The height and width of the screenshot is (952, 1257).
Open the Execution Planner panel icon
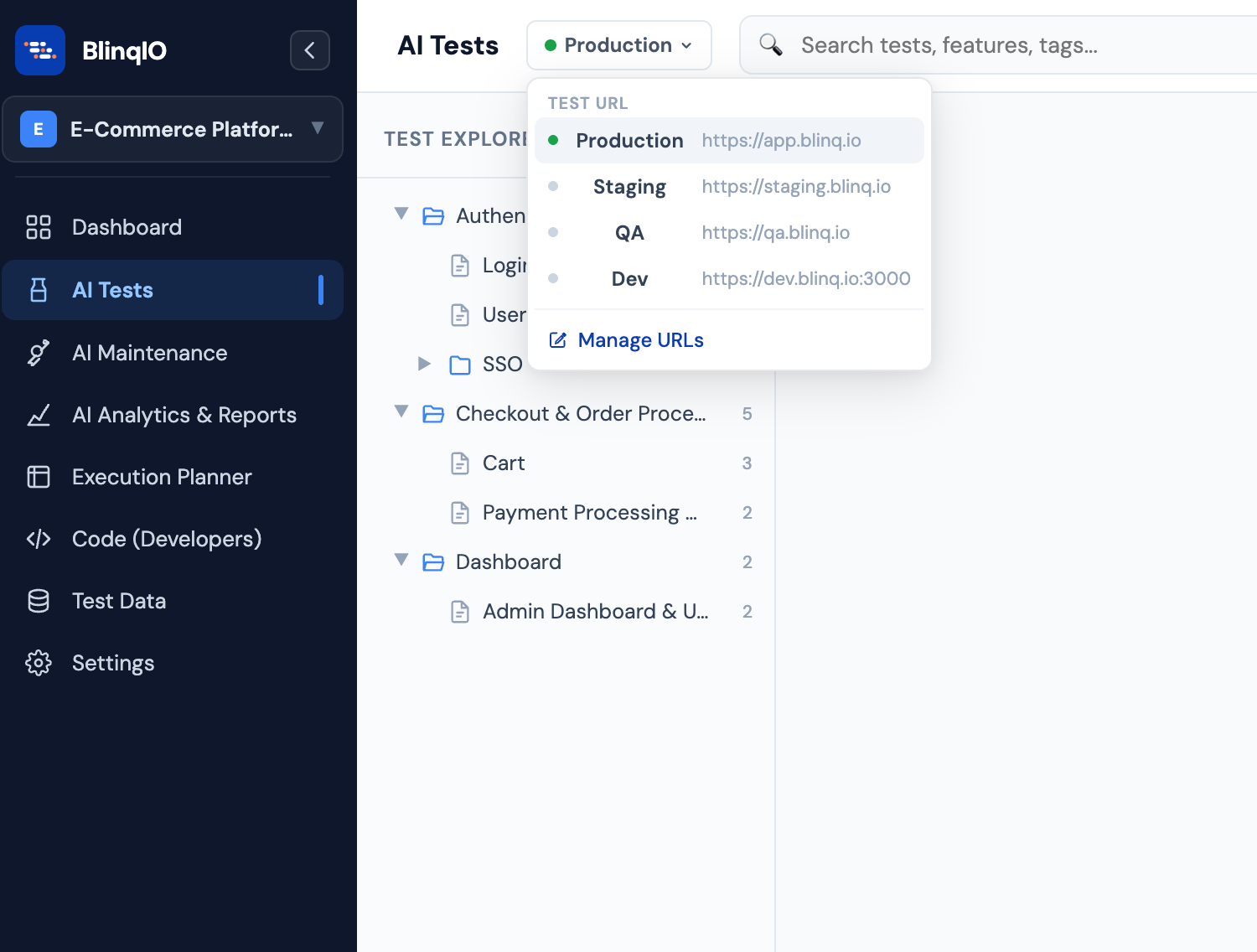pyautogui.click(x=38, y=476)
